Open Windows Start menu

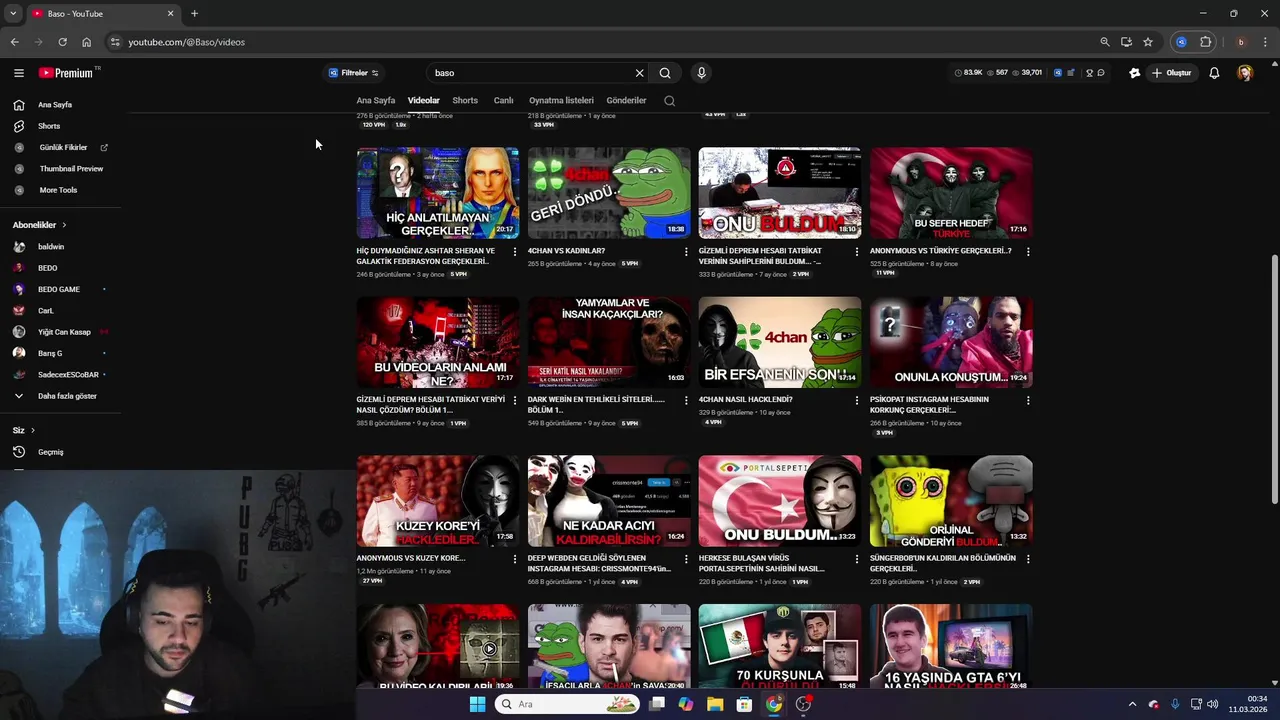[x=477, y=704]
